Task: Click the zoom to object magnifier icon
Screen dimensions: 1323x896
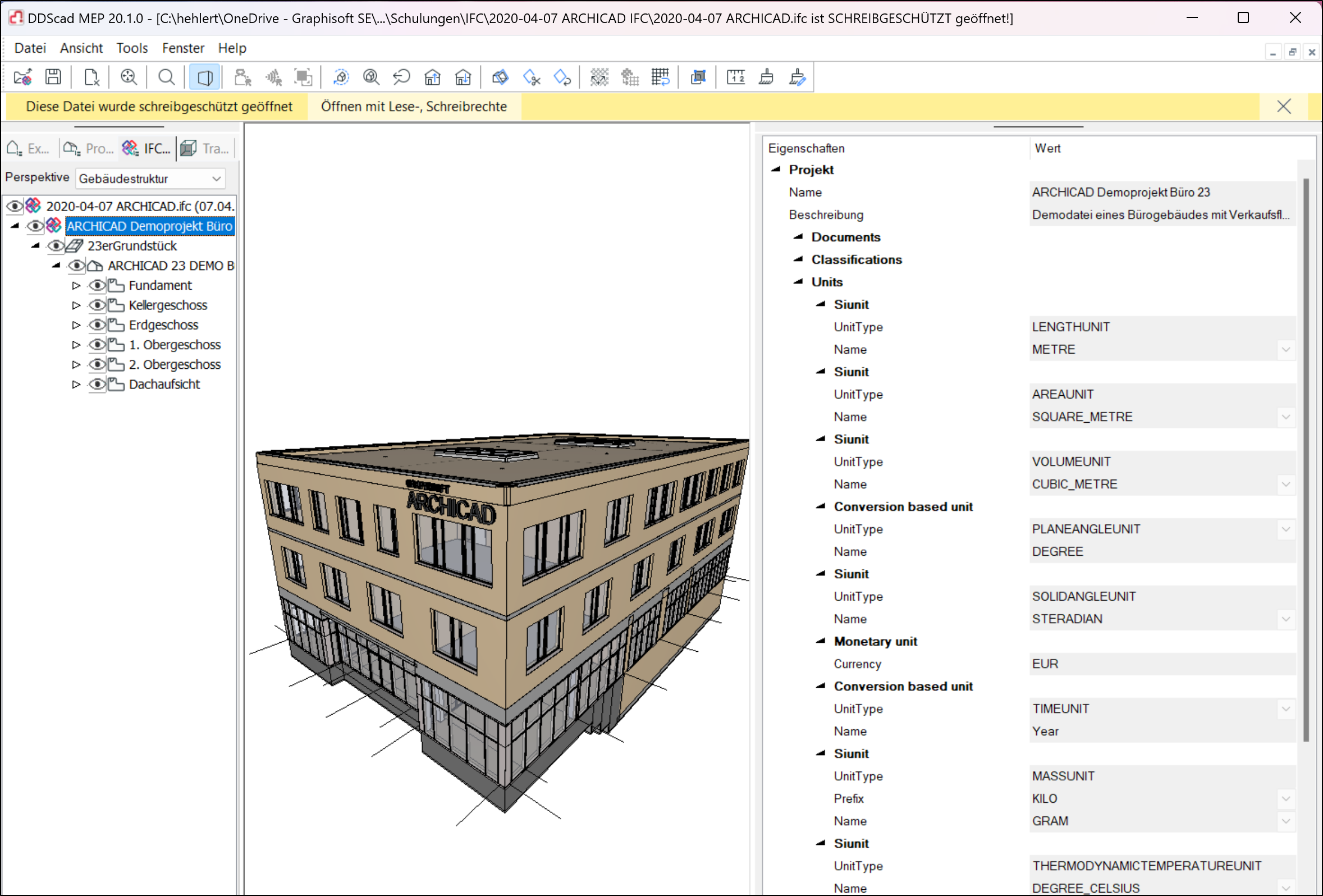Action: point(371,77)
